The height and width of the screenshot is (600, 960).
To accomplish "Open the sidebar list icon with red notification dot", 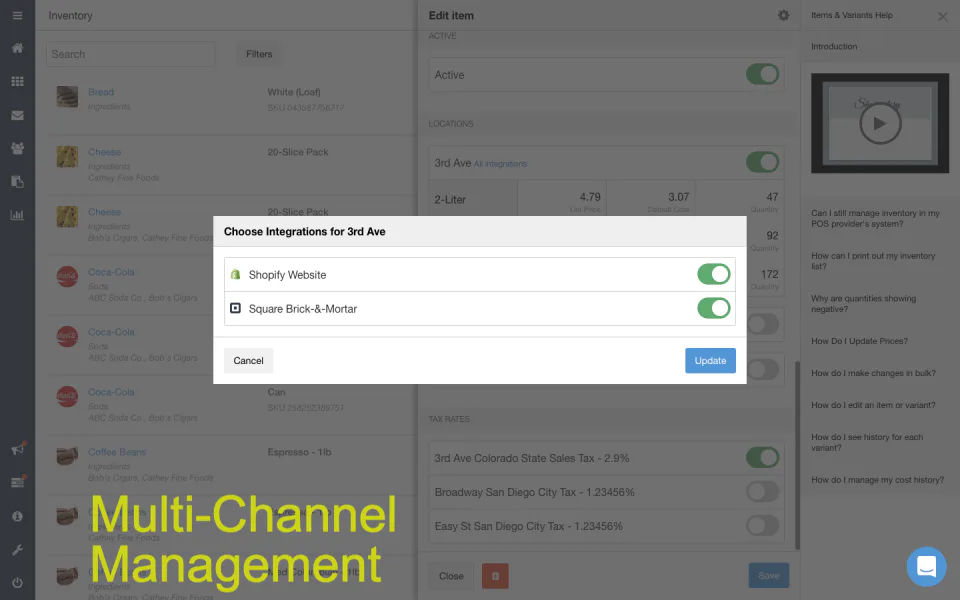I will (x=17, y=482).
